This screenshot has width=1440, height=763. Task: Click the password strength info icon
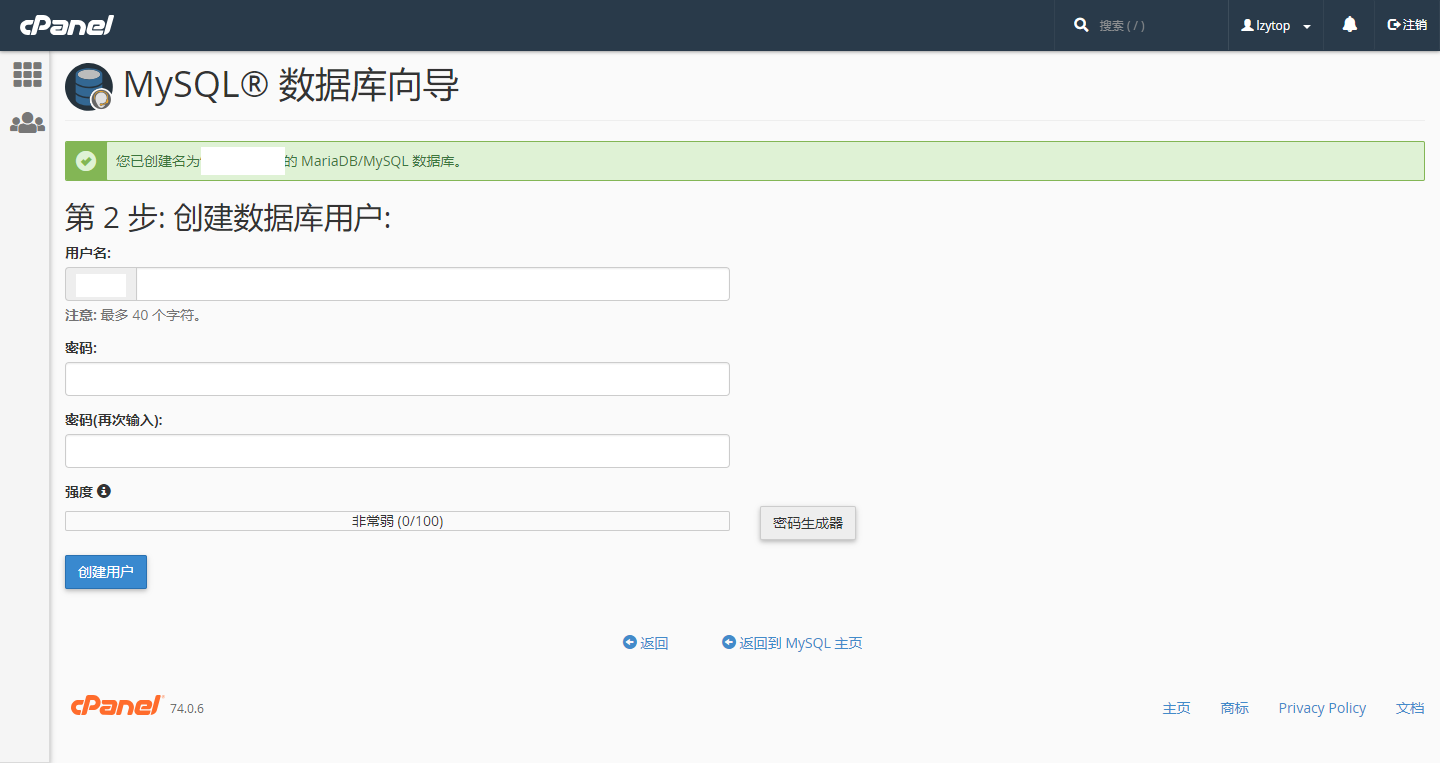coord(104,492)
